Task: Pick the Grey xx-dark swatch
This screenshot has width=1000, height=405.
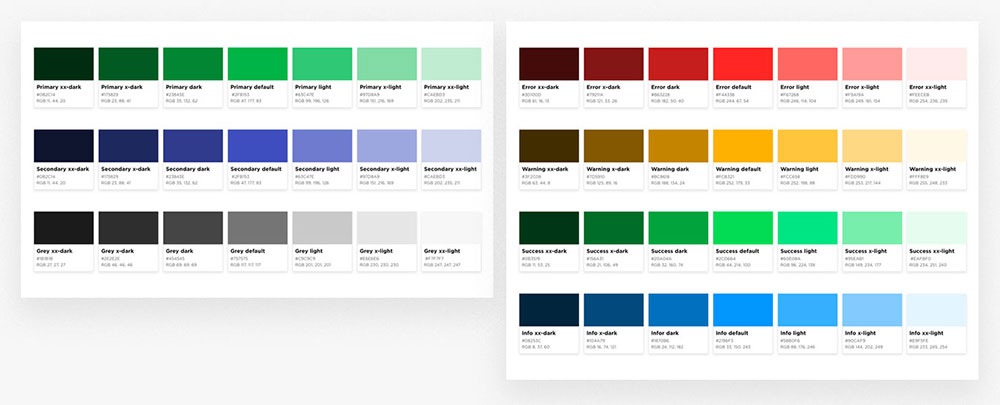Action: (64, 228)
